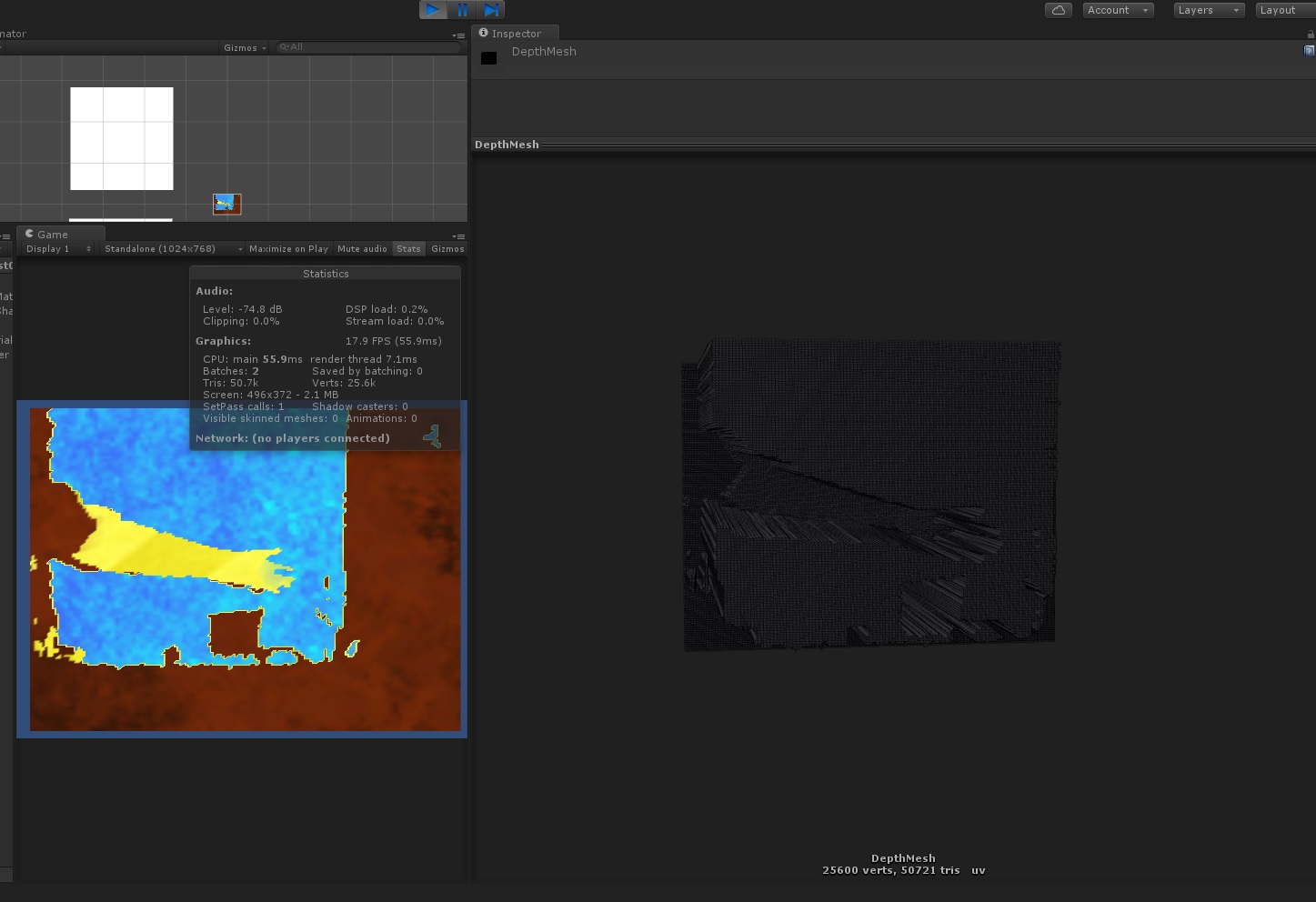Click the DepthMesh mesh preview
This screenshot has width=1316, height=902.
pyautogui.click(x=871, y=496)
